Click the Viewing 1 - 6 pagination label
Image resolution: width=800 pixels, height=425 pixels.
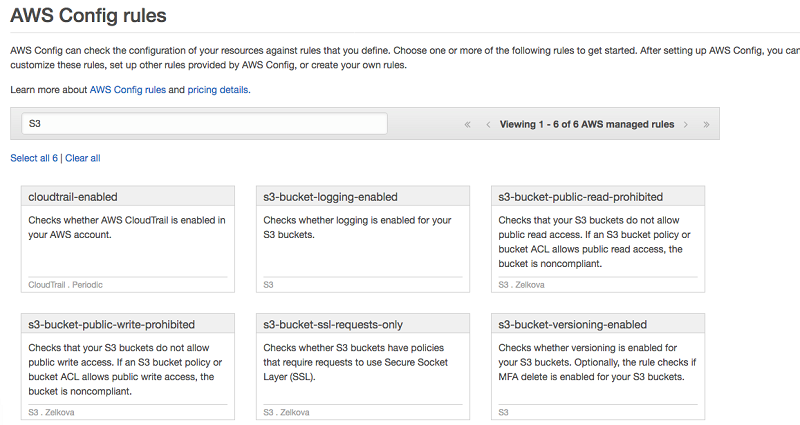(x=587, y=125)
